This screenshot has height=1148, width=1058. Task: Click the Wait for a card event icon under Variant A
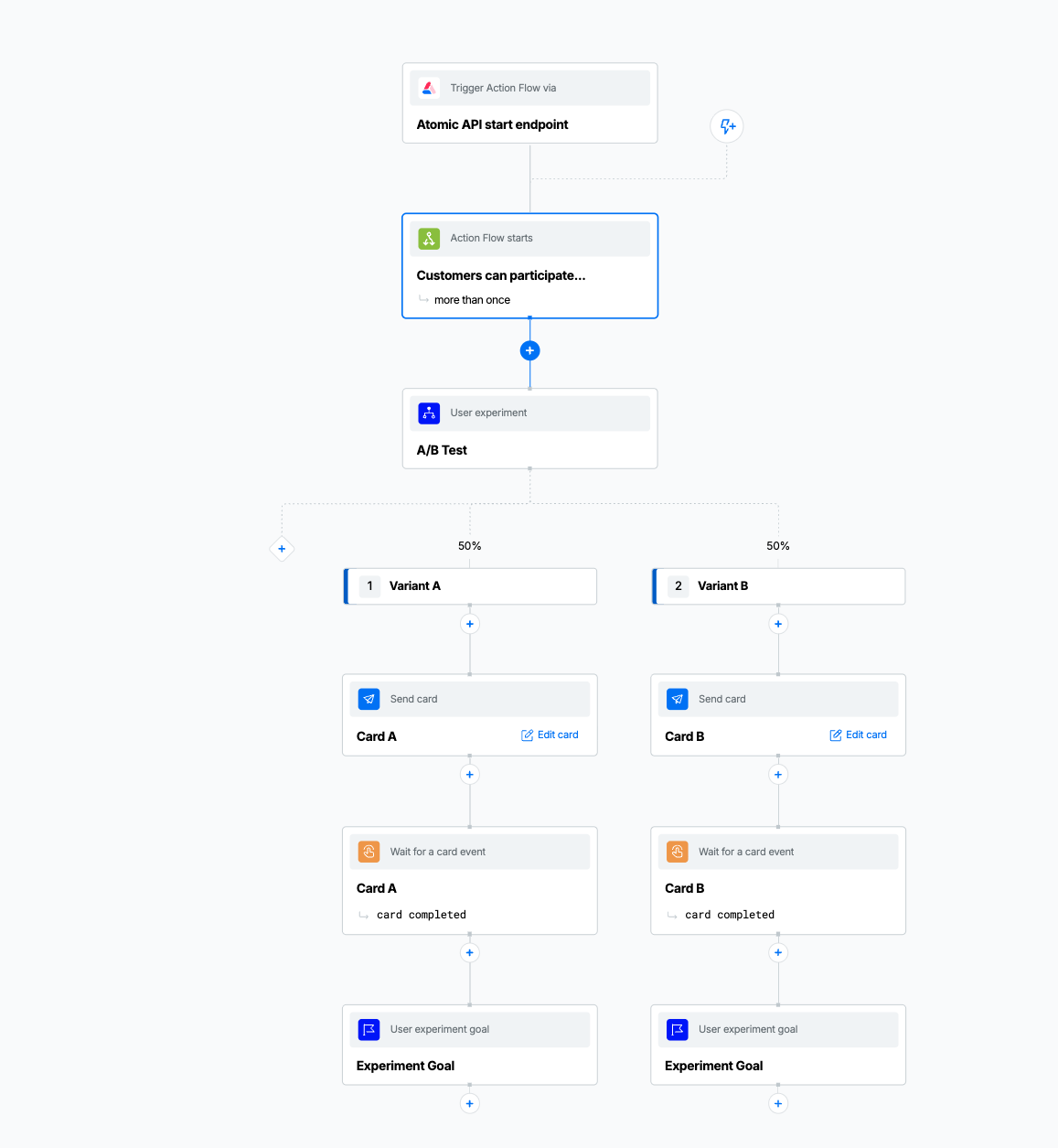[x=369, y=851]
